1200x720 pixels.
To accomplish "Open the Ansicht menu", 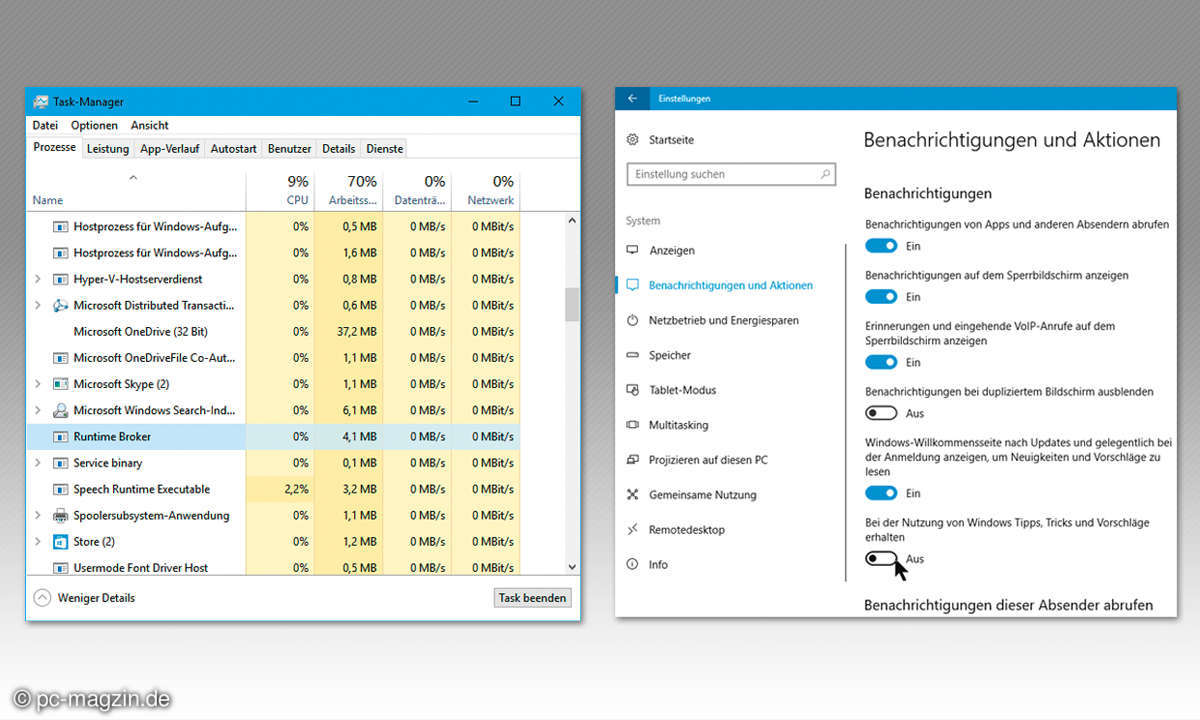I will (150, 125).
